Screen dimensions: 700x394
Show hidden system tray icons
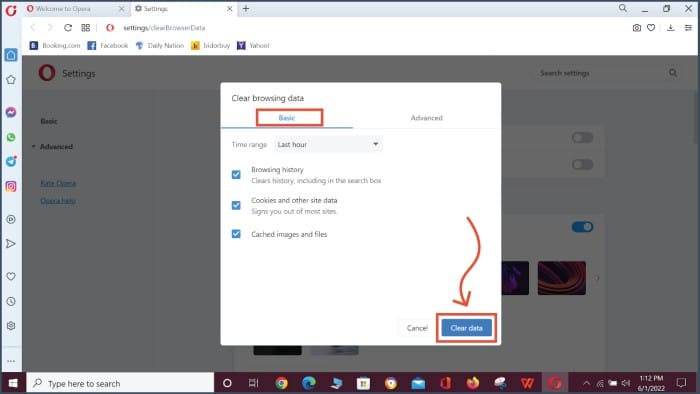coord(587,383)
